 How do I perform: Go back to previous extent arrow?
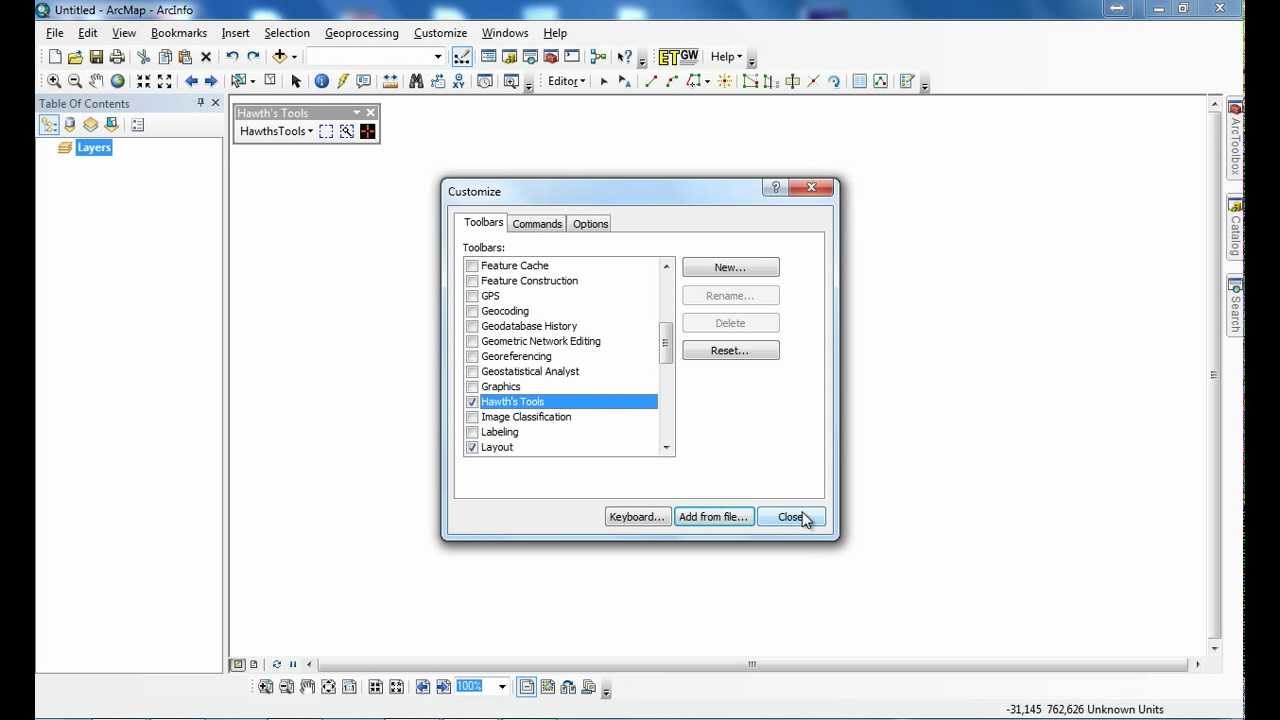[x=191, y=82]
